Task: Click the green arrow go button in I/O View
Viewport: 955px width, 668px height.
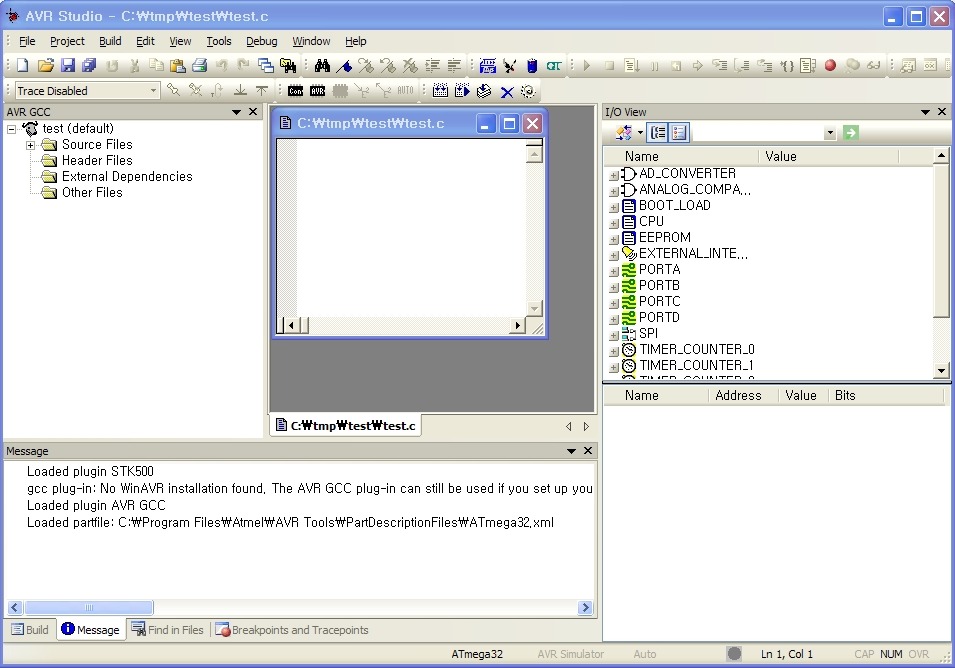Action: pyautogui.click(x=851, y=132)
